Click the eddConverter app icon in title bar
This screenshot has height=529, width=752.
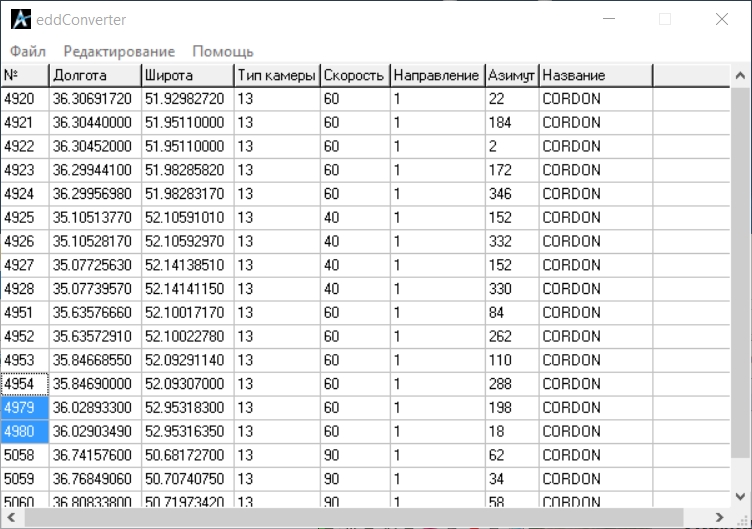pos(19,19)
